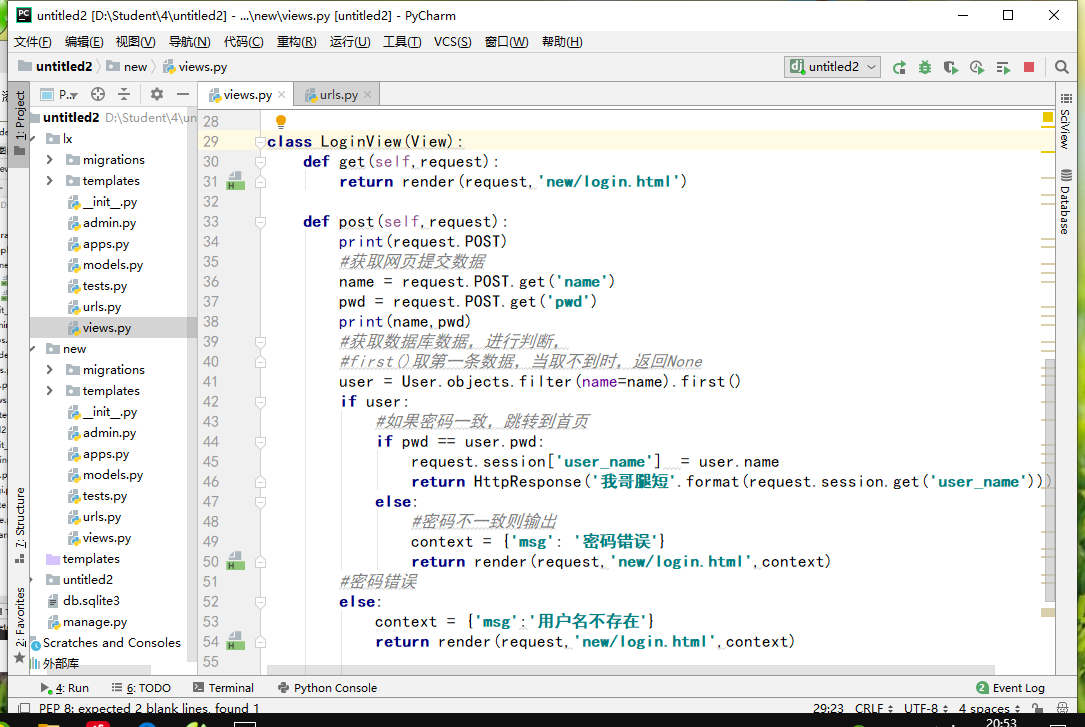The height and width of the screenshot is (727, 1085).
Task: Expand the migrations folder under lx
Action: 50,160
